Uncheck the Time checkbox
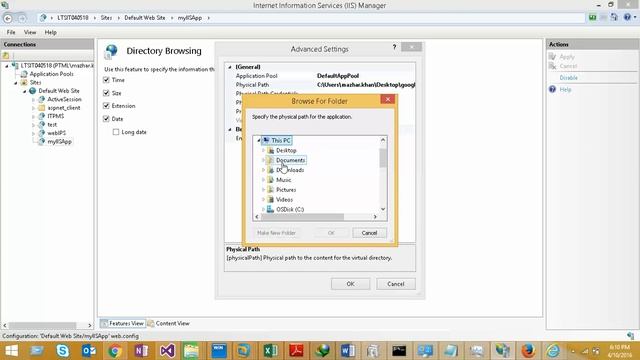Screen dimensions: 640x360 pos(106,80)
